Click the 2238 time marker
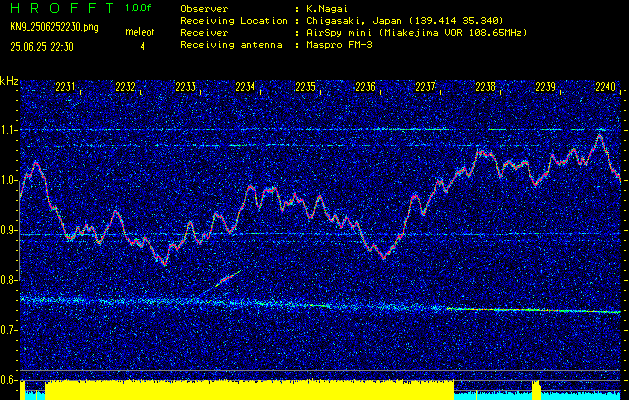This screenshot has height=400, width=629. click(485, 87)
